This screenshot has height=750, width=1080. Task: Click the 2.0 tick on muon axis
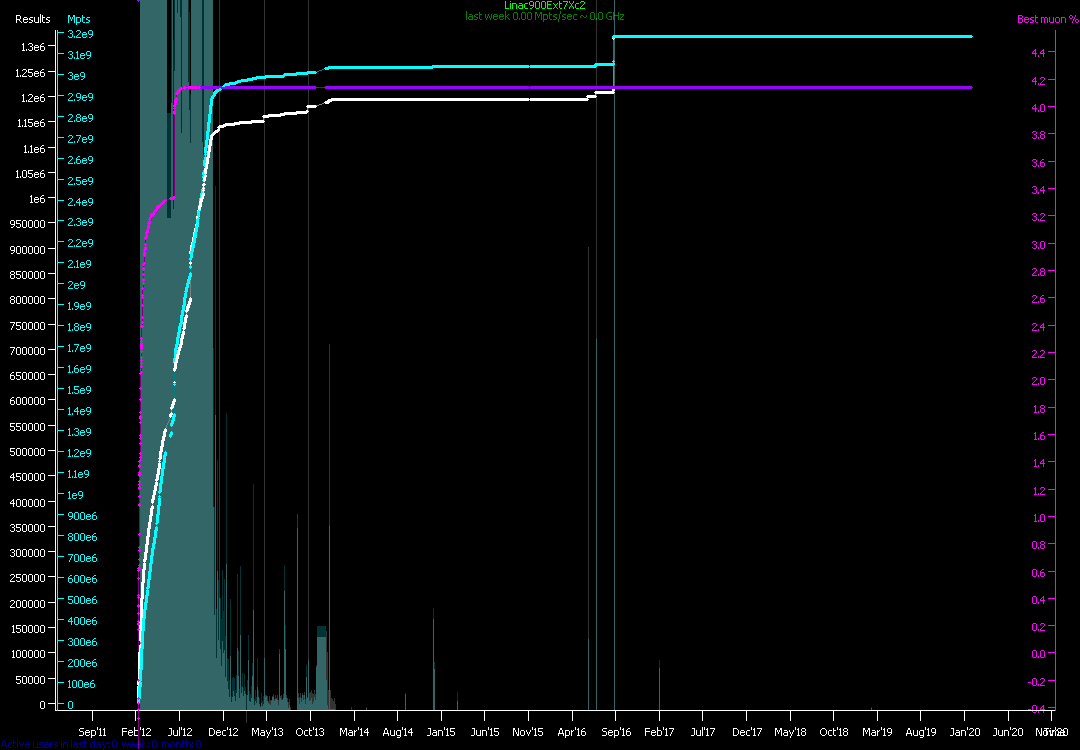point(1037,381)
